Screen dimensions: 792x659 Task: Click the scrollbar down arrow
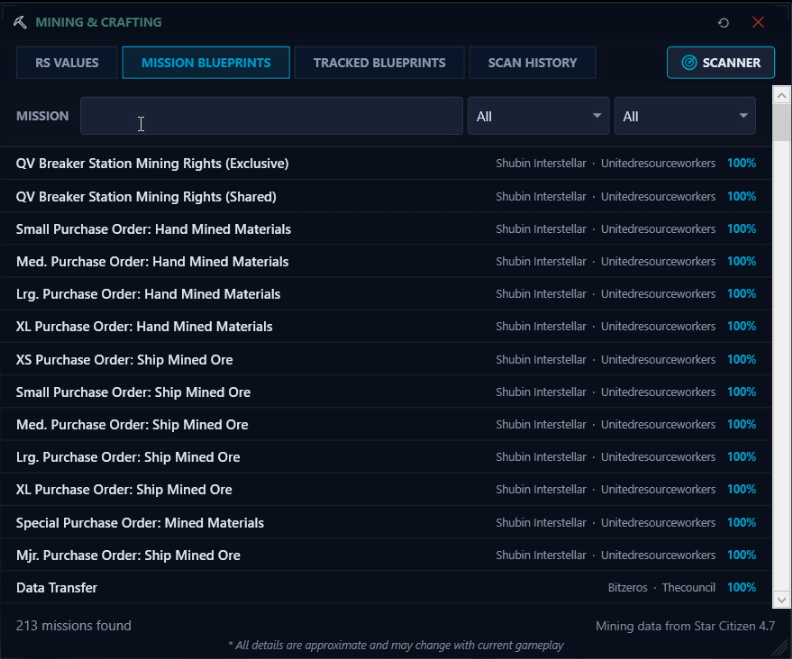pyautogui.click(x=781, y=600)
